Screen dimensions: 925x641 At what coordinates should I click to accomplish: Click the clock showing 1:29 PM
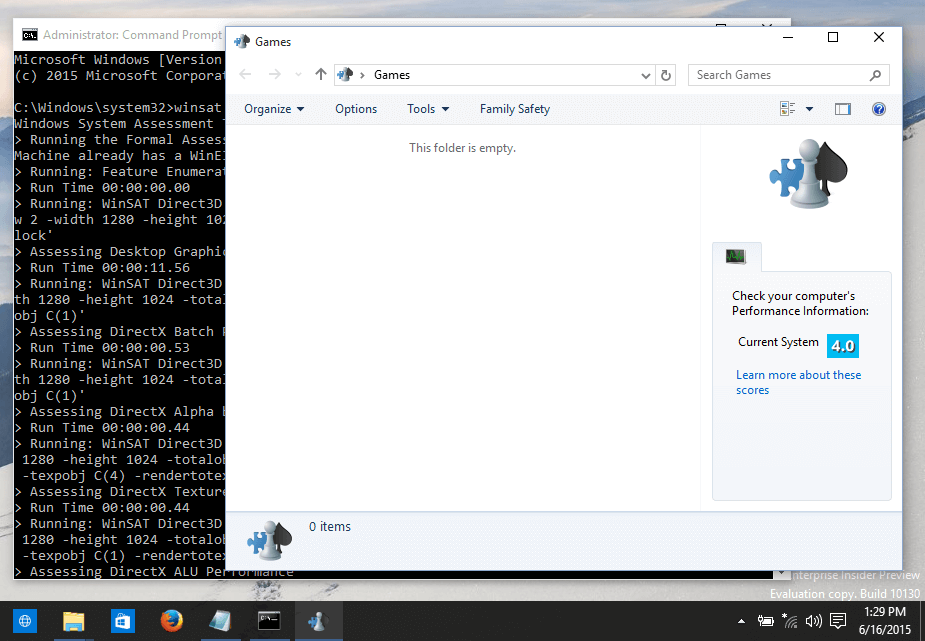point(884,612)
